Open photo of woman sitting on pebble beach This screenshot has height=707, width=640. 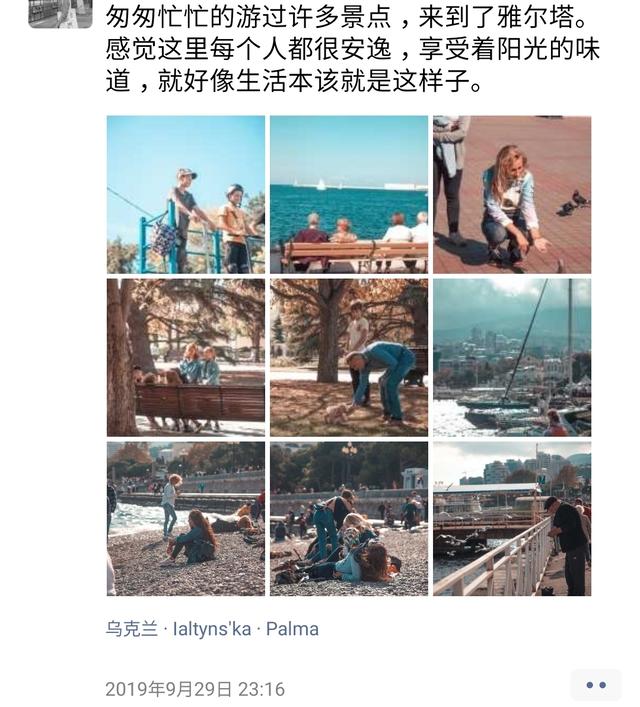coord(186,519)
